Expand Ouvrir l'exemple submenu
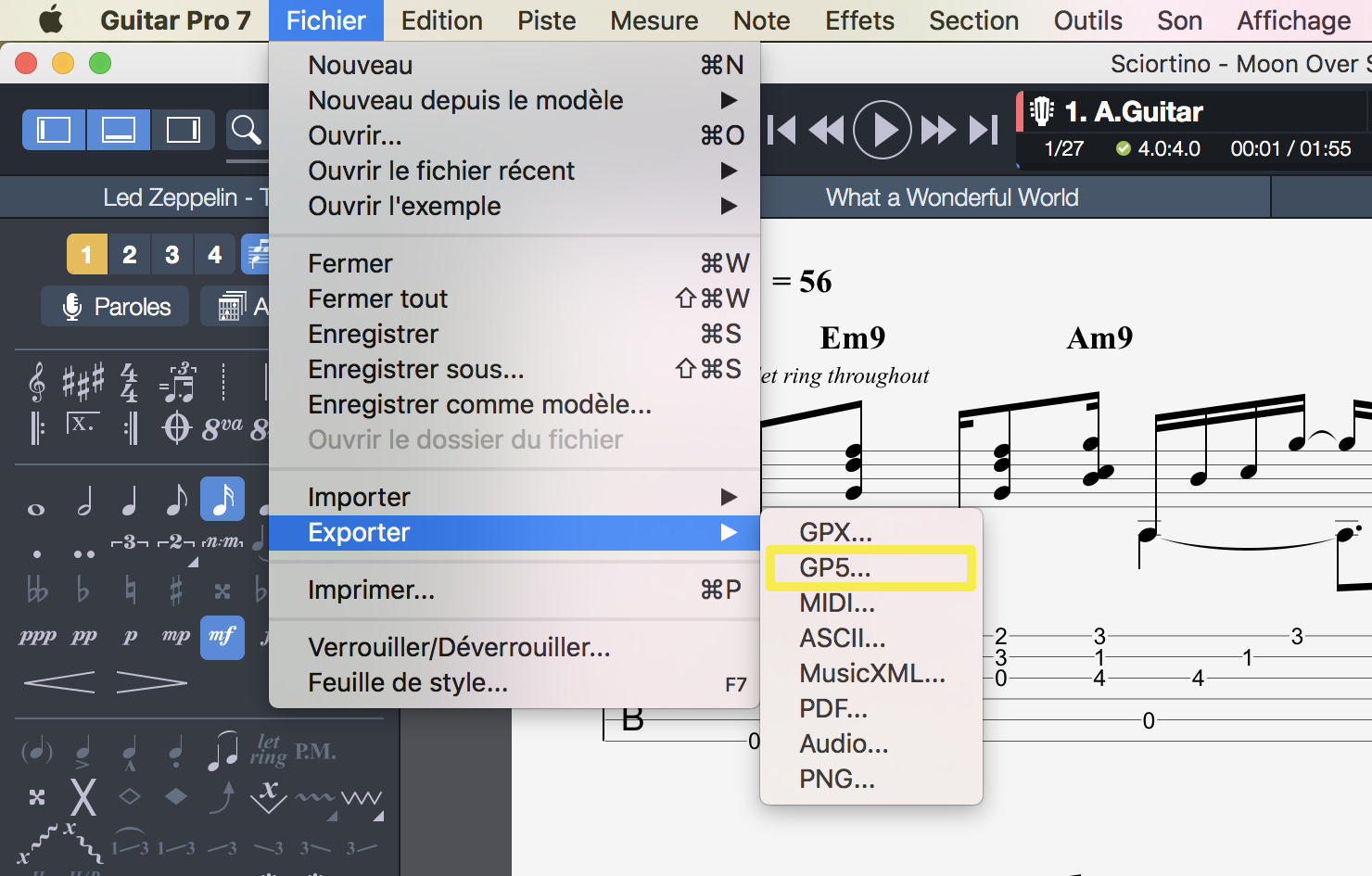The width and height of the screenshot is (1372, 876). coord(514,206)
